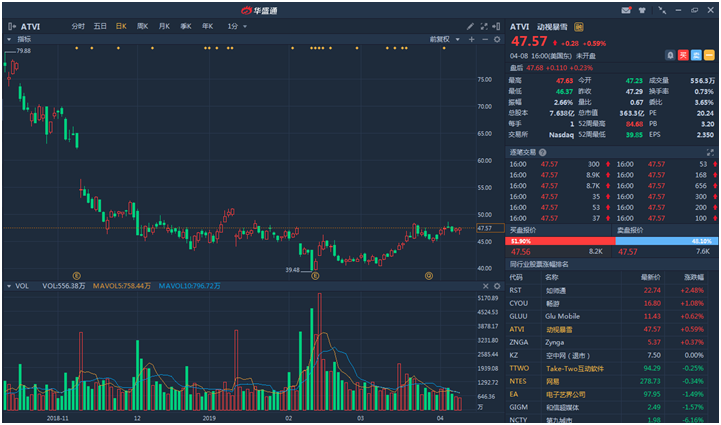721x425 pixels.
Task: Open Take-Two互动软件 from the industry list
Action: [x=574, y=367]
